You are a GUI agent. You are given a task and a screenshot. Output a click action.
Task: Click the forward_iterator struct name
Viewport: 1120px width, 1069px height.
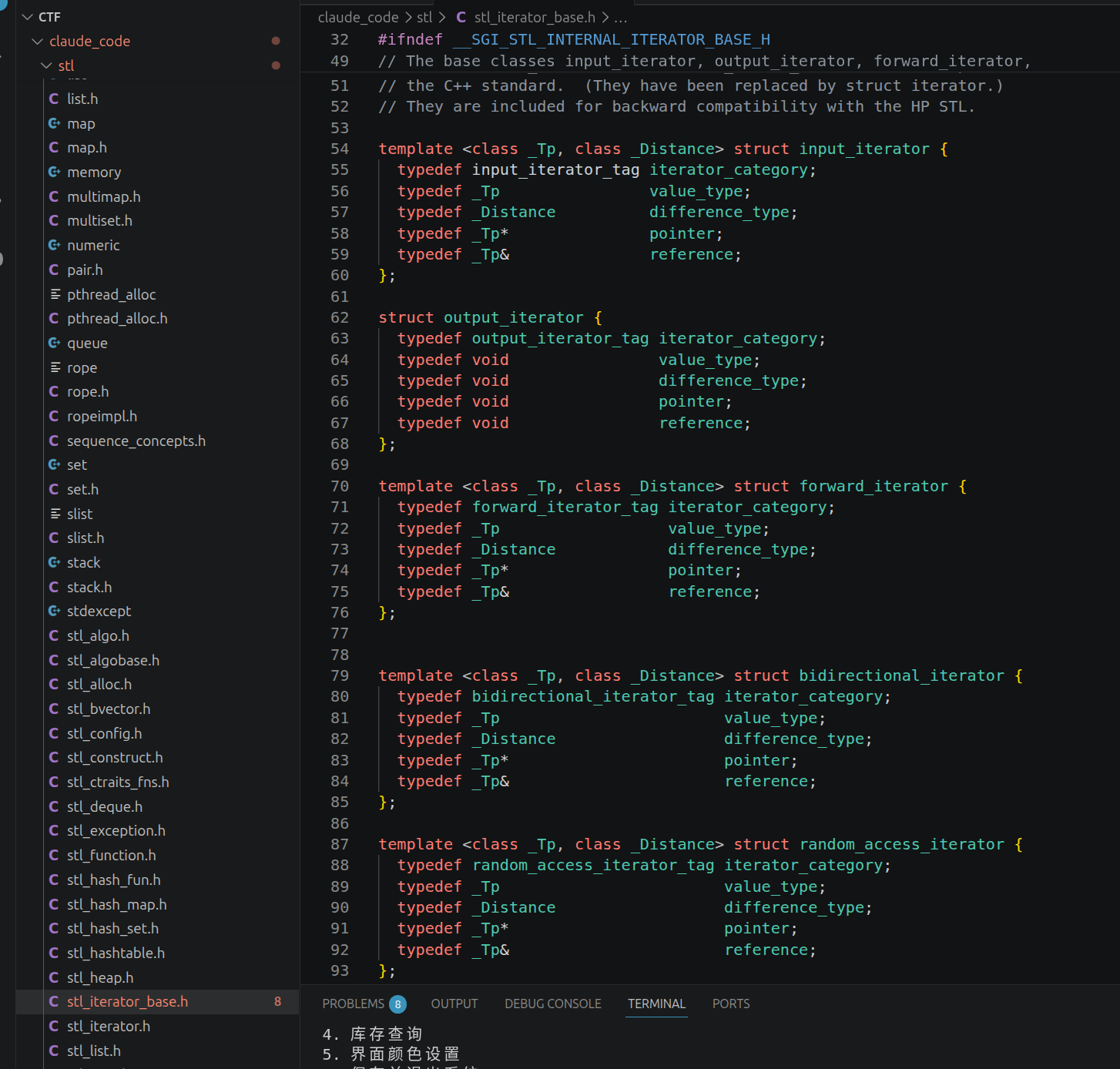[x=874, y=486]
